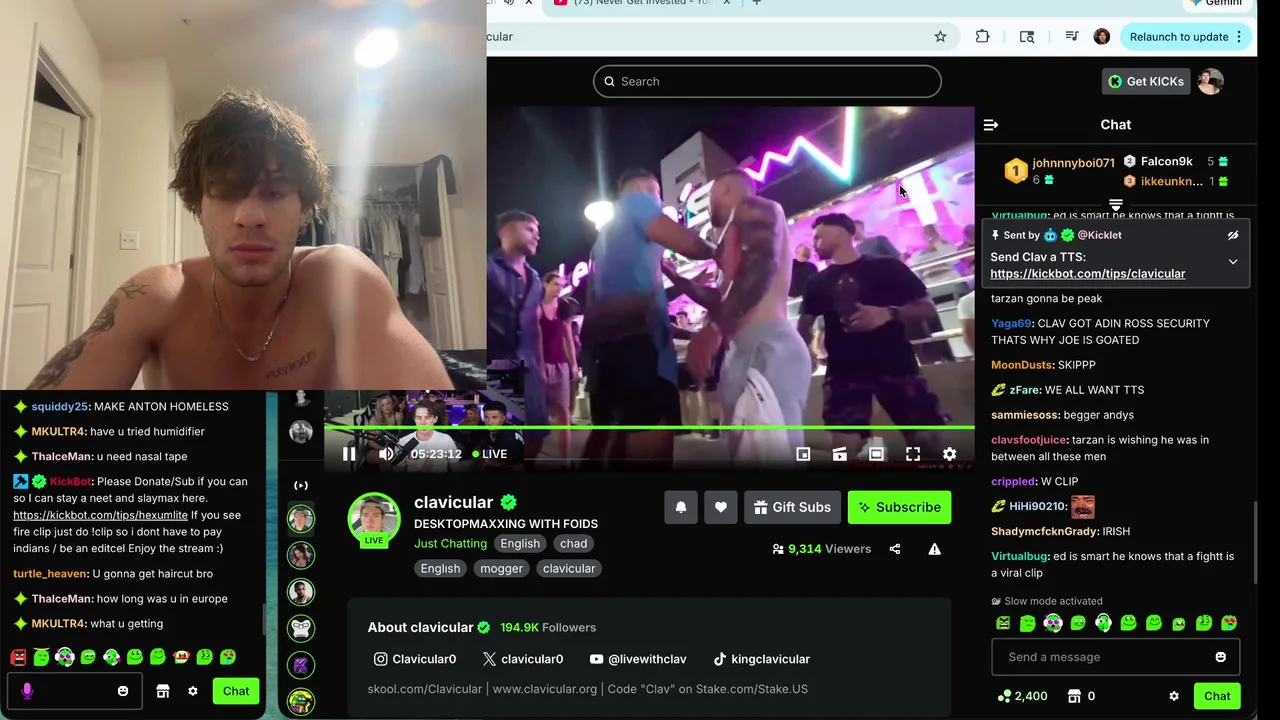Screen dimensions: 1280x720
Task: Click Yaga69 username in chat
Action: [x=1011, y=324]
